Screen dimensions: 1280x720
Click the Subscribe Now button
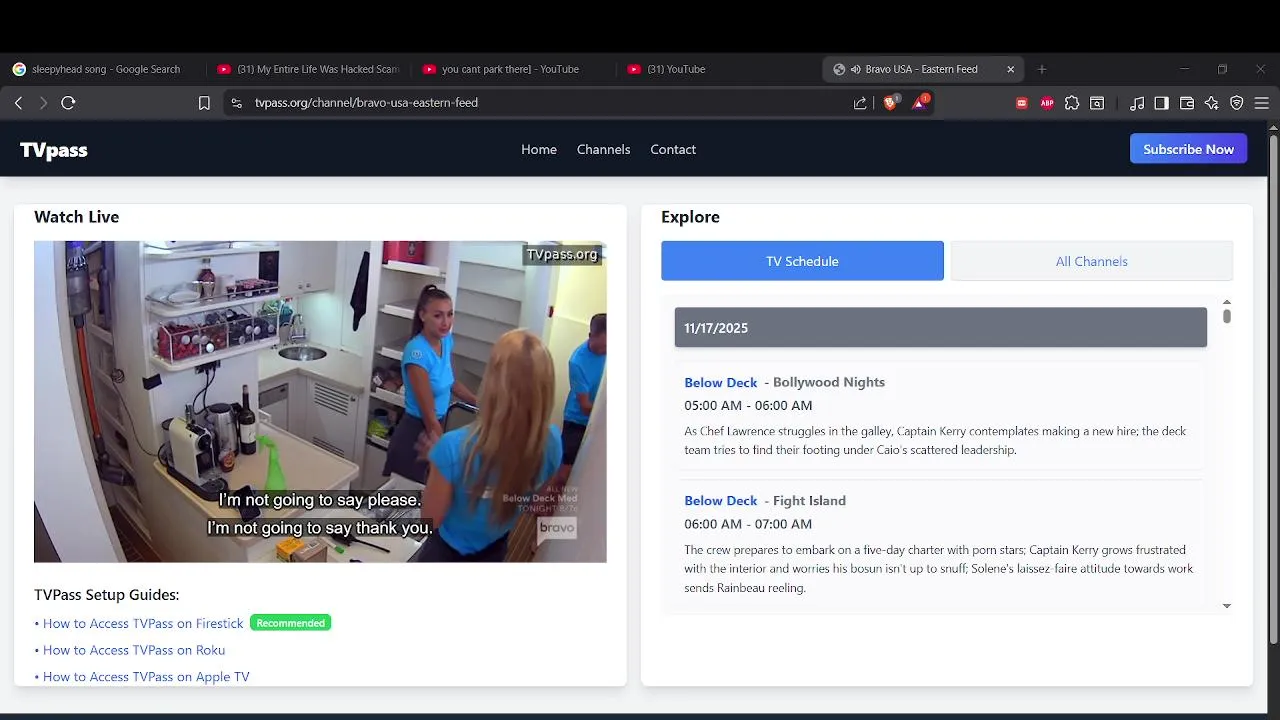click(1188, 149)
